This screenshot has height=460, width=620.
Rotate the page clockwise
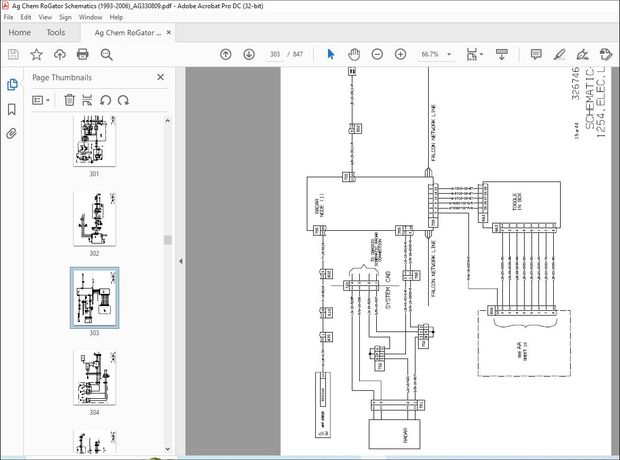[123, 100]
